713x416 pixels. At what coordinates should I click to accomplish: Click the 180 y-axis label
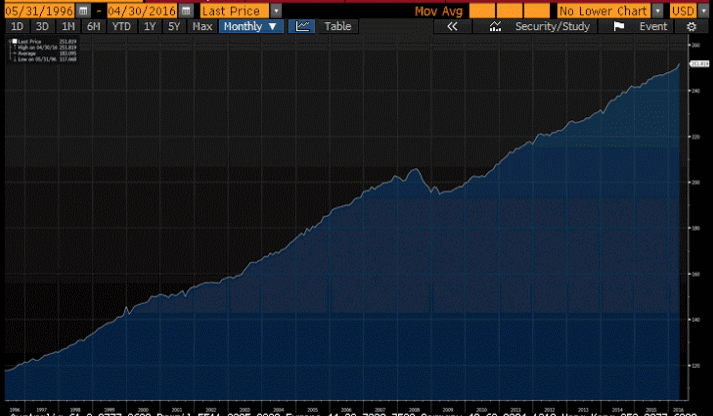click(x=695, y=228)
